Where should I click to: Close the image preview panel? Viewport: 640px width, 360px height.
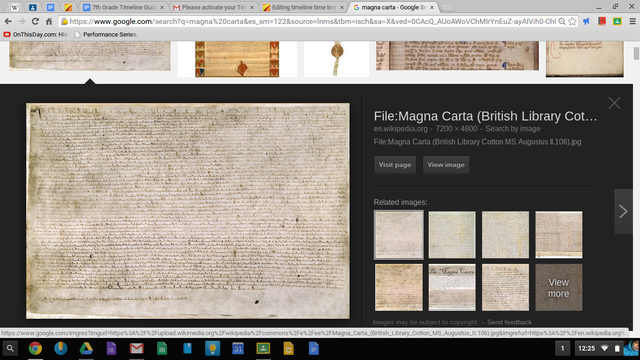[614, 103]
